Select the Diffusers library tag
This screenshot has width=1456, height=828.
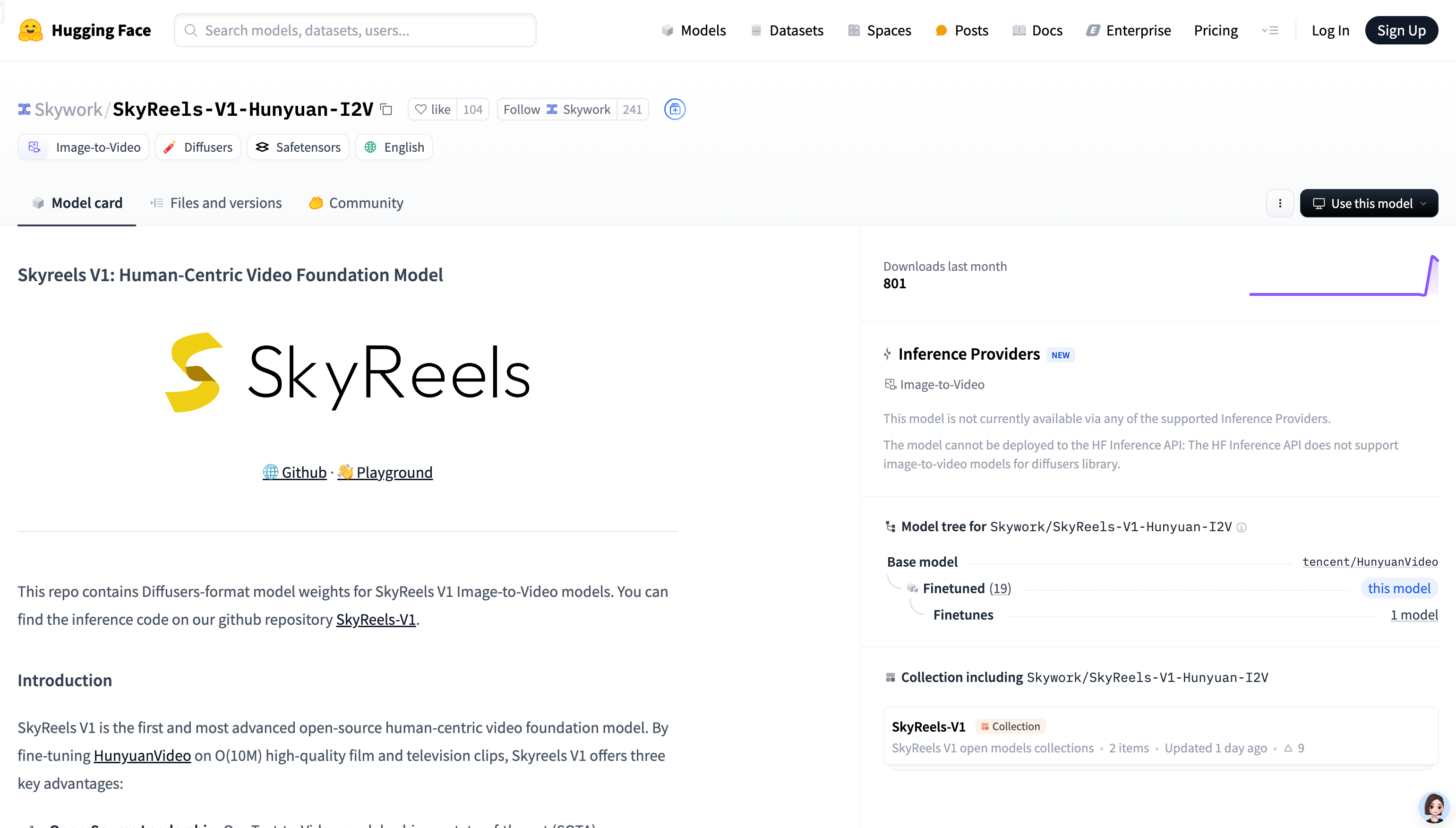[198, 147]
